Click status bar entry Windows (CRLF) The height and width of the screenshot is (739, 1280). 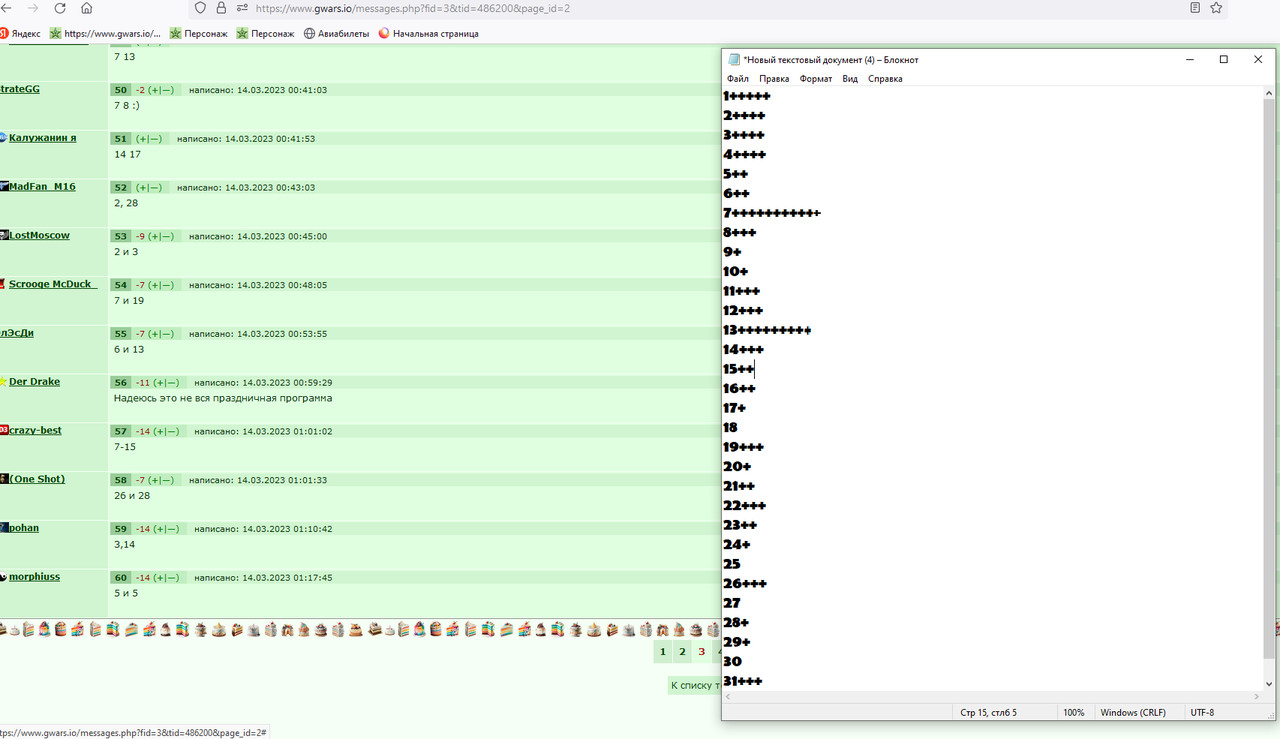(x=1133, y=713)
